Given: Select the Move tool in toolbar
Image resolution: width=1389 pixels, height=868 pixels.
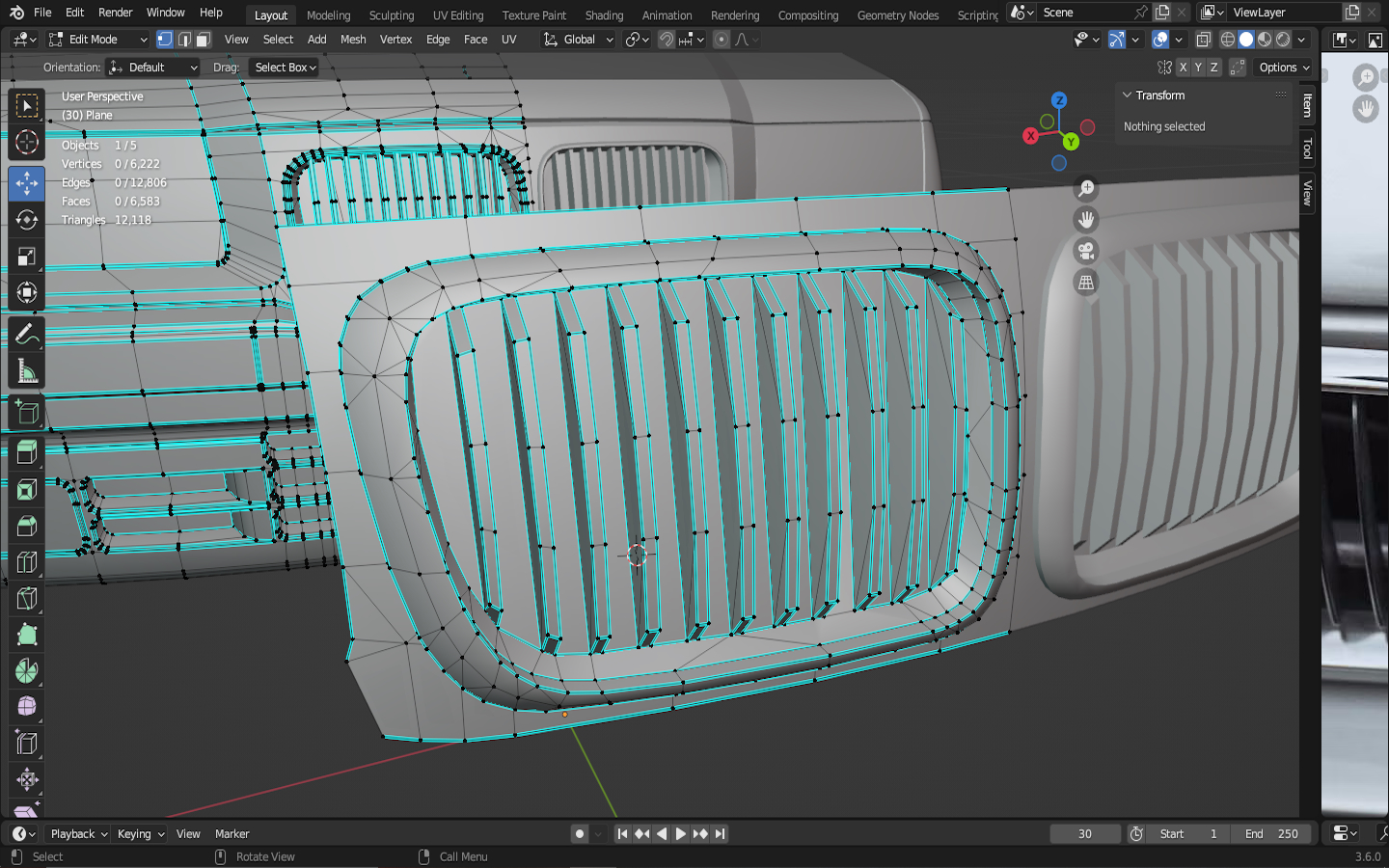Looking at the screenshot, I should click(x=27, y=183).
